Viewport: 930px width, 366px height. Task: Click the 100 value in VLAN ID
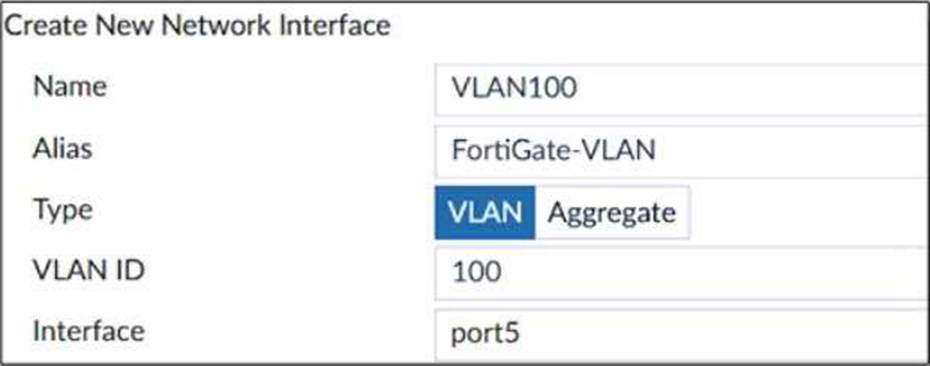[476, 273]
